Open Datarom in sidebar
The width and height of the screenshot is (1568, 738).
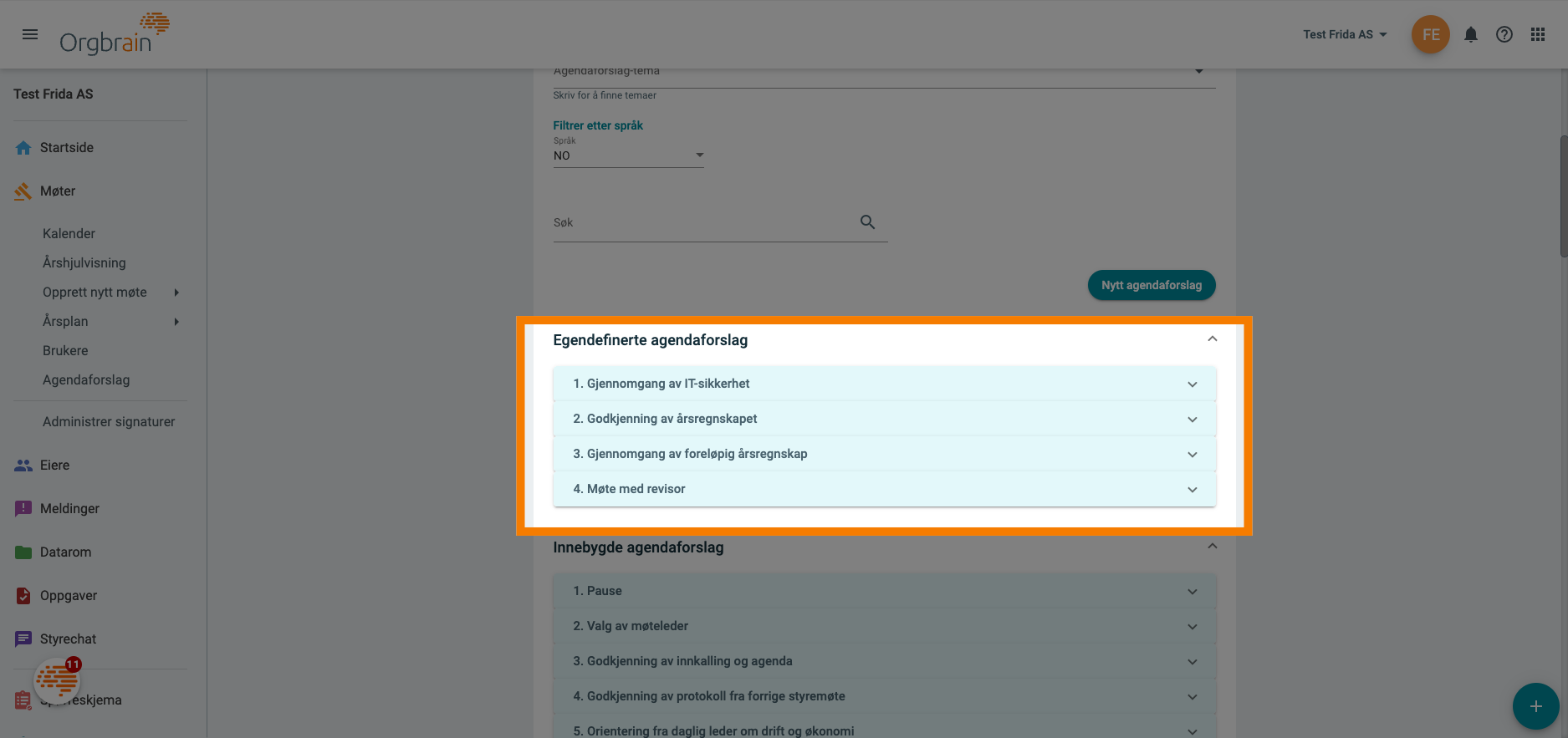[x=66, y=552]
